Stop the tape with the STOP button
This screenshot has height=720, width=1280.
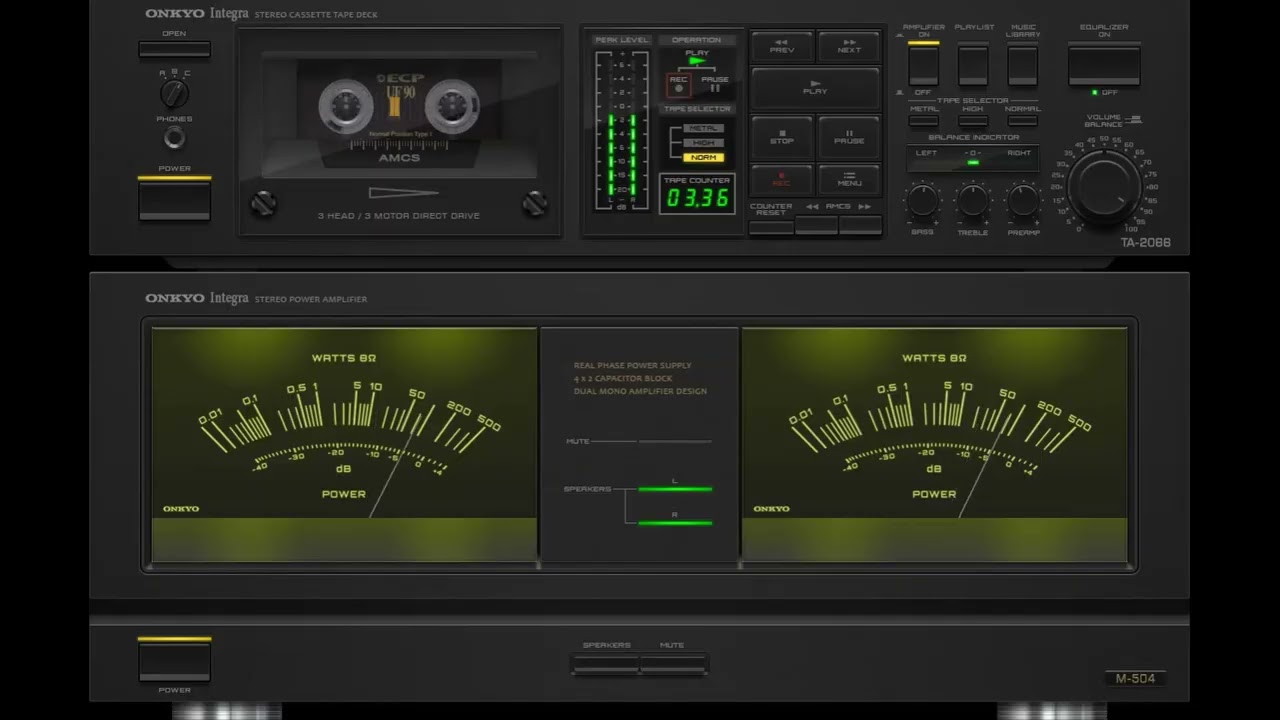781,137
